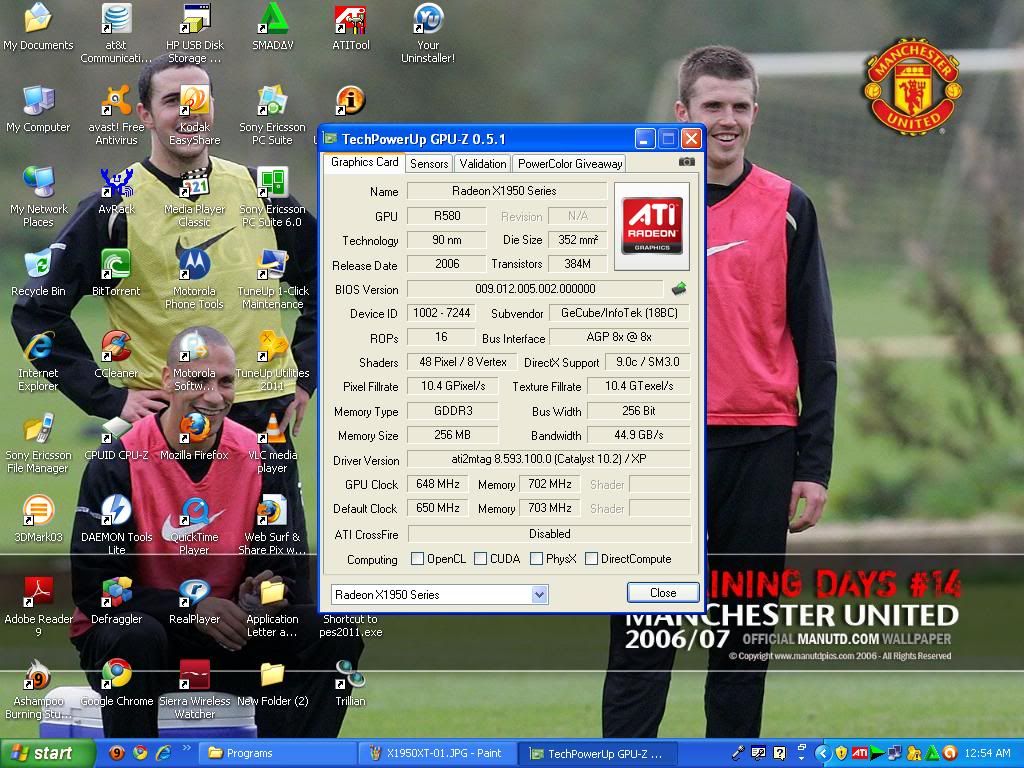This screenshot has height=768, width=1024.
Task: Click the Device ID 1002 - 7244 value
Action: 441,313
